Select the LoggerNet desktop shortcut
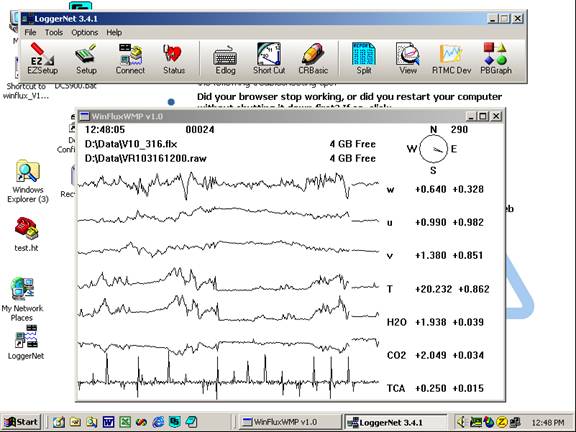576x432 pixels. (x=26, y=342)
